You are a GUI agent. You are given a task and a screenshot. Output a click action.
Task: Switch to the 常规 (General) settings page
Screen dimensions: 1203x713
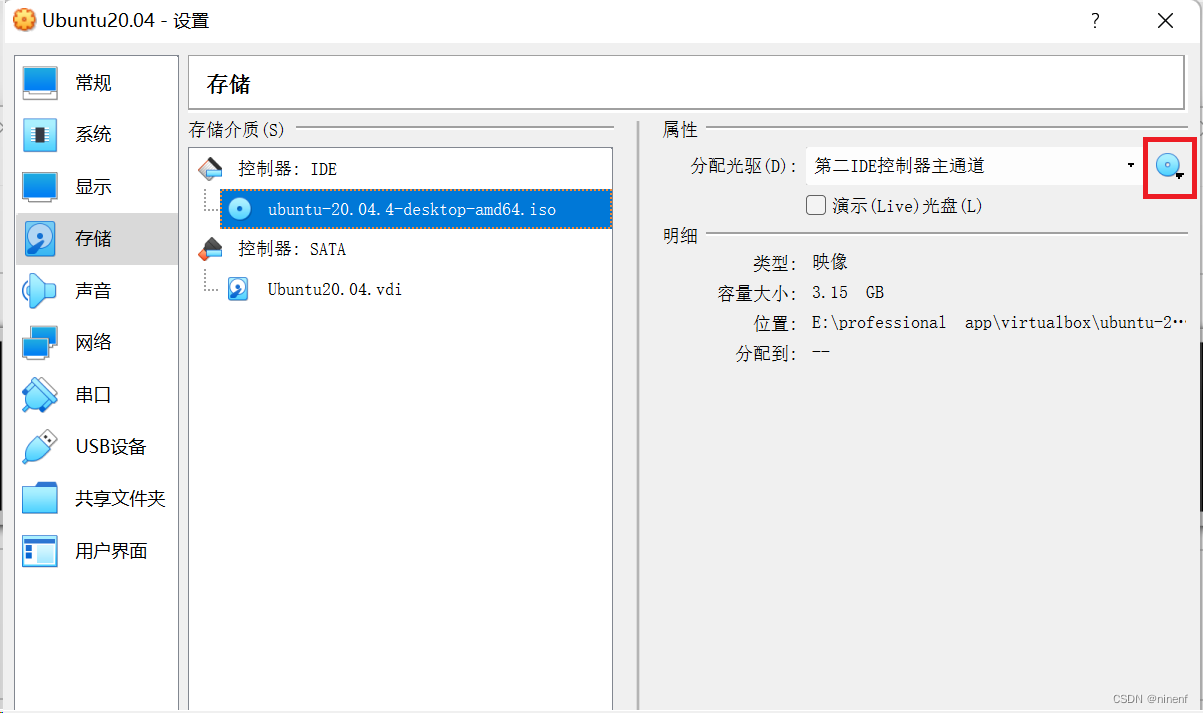[95, 82]
